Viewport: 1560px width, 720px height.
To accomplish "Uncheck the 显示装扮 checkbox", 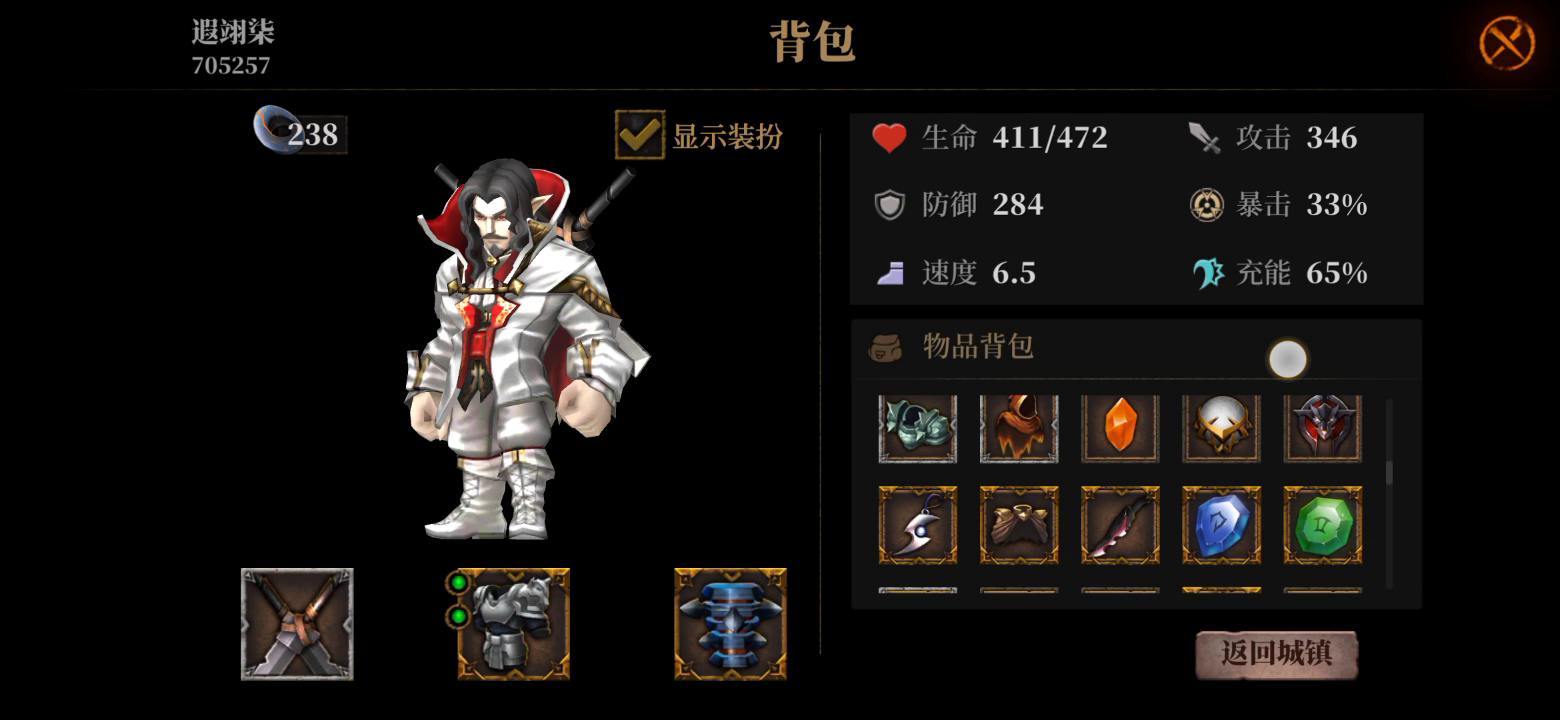I will coord(640,135).
